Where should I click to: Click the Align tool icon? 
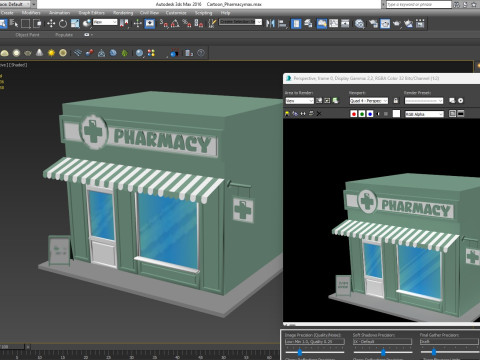(x=282, y=23)
